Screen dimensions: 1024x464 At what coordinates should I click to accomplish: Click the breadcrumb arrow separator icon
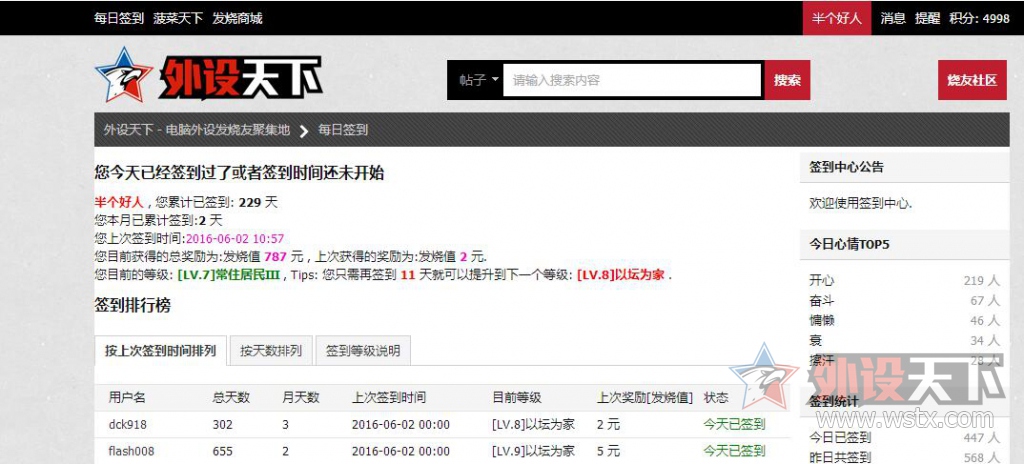(303, 130)
